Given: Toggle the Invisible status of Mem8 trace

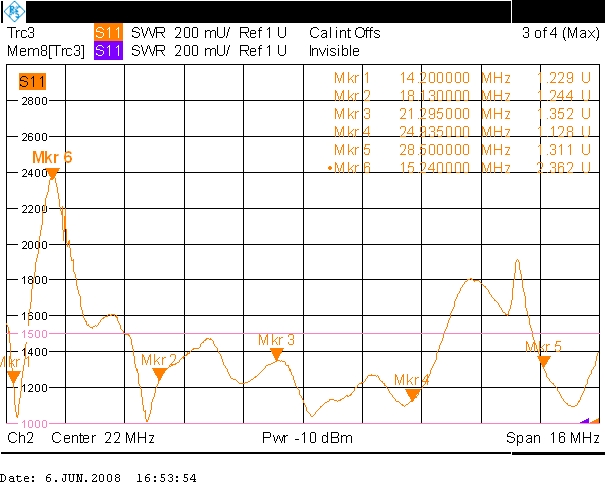Looking at the screenshot, I should pos(334,50).
